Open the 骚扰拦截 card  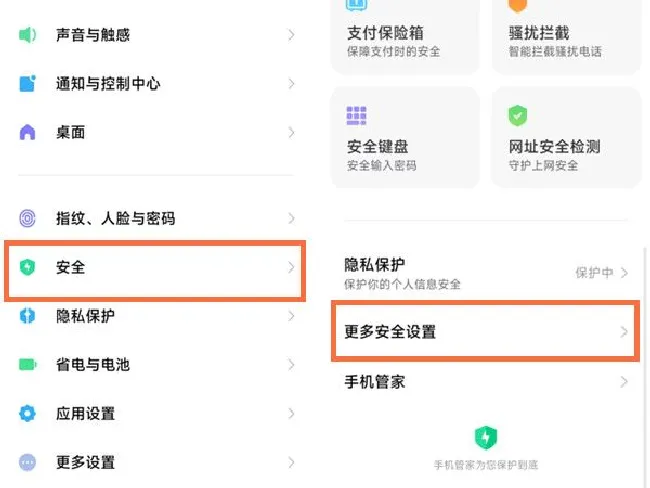click(x=567, y=35)
